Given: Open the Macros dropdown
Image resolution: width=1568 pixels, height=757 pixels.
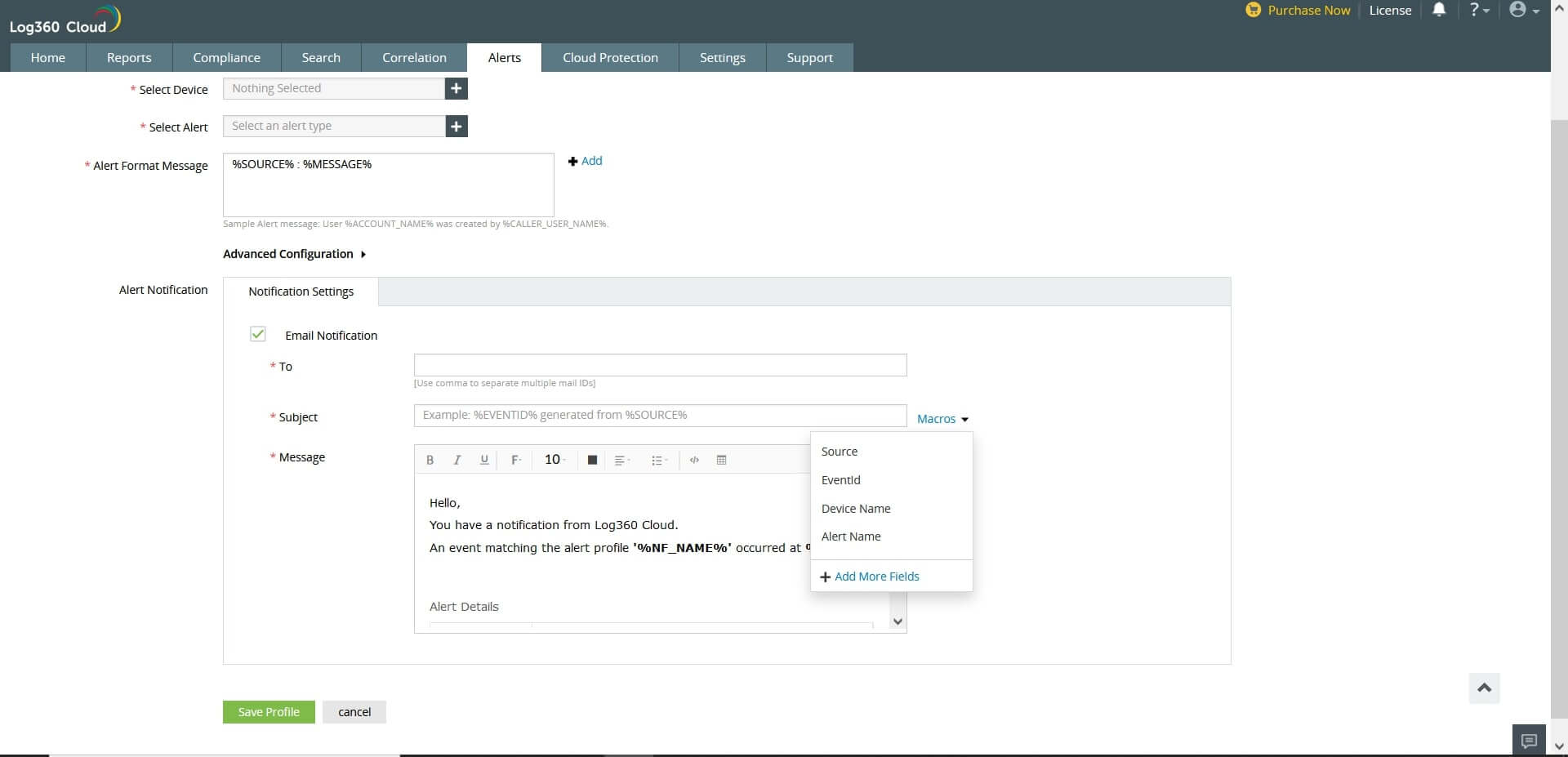Looking at the screenshot, I should coord(942,419).
